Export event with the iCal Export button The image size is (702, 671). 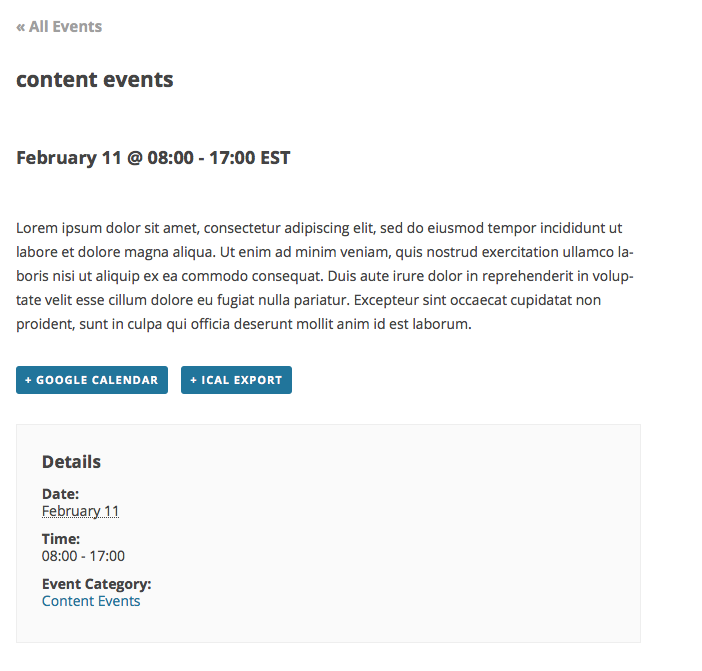[236, 380]
